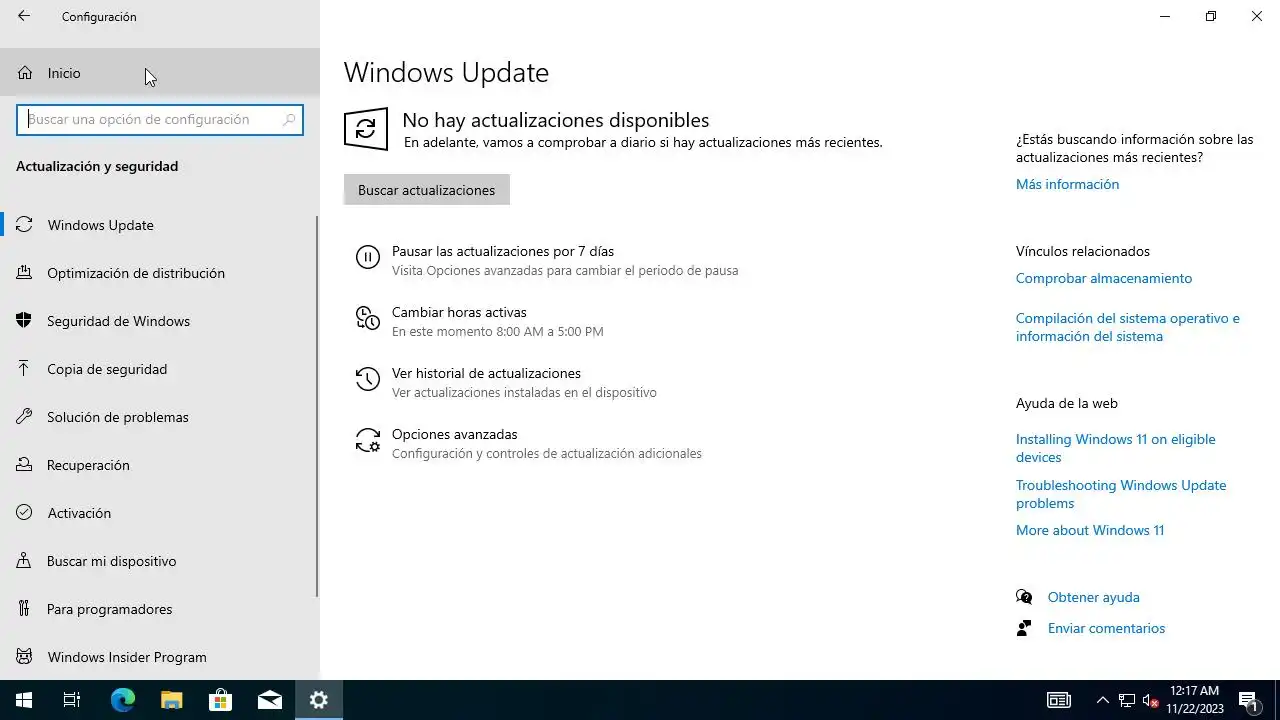1280x720 pixels.
Task: Open the Inicio home icon
Action: click(x=25, y=73)
